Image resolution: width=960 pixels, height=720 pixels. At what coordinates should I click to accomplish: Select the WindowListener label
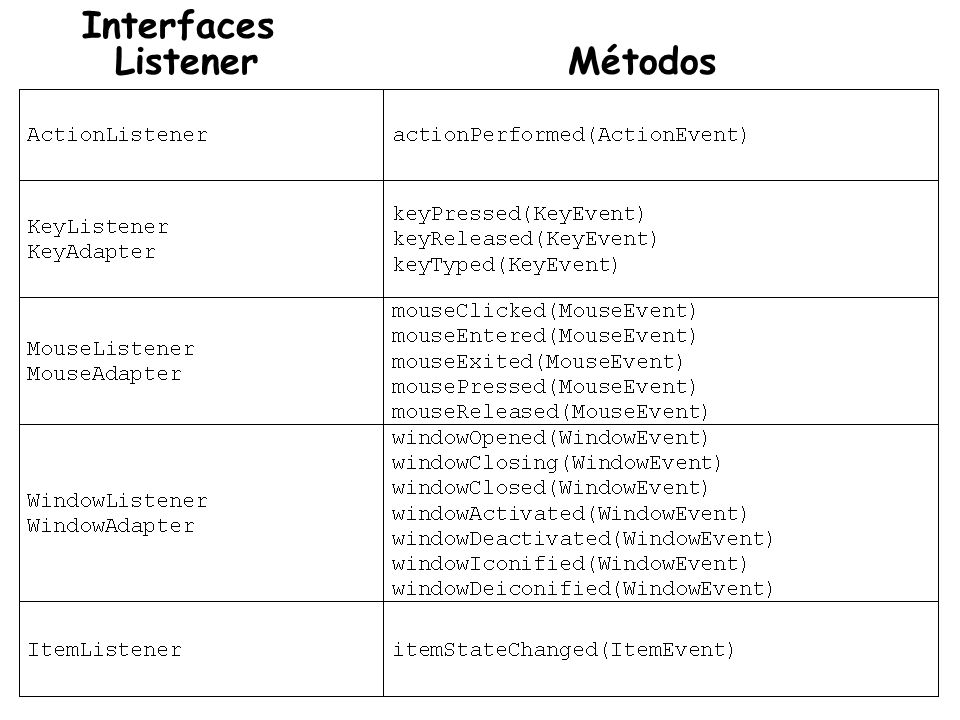click(118, 501)
